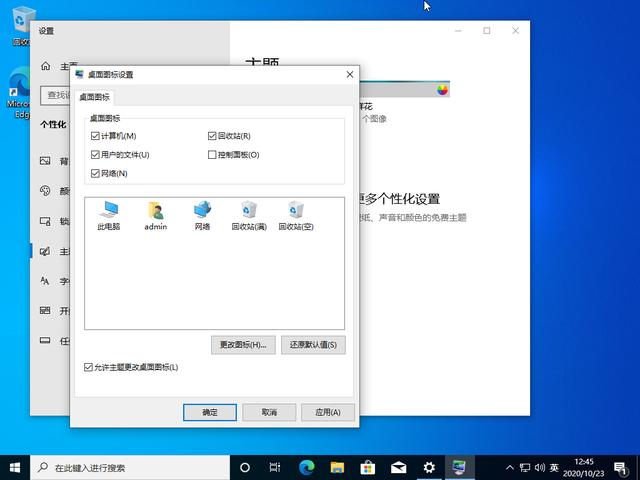Open volume control tray icon
640x480 pixels.
coord(540,468)
